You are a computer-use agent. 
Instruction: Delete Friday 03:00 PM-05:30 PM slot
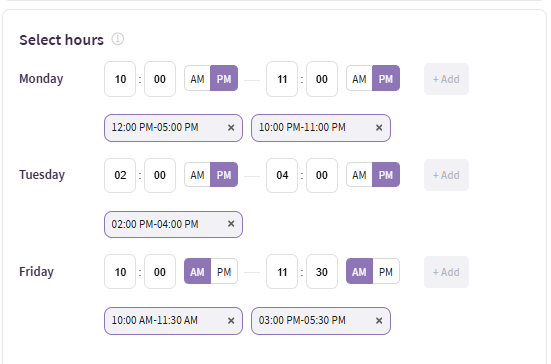coord(379,320)
